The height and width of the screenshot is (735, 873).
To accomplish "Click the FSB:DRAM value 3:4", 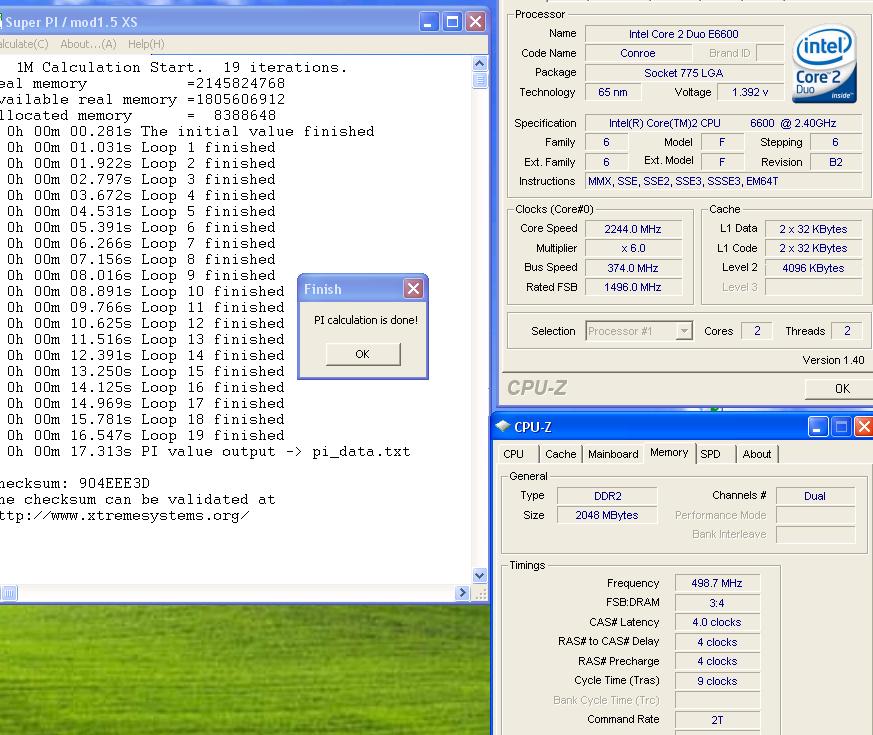I will click(717, 603).
